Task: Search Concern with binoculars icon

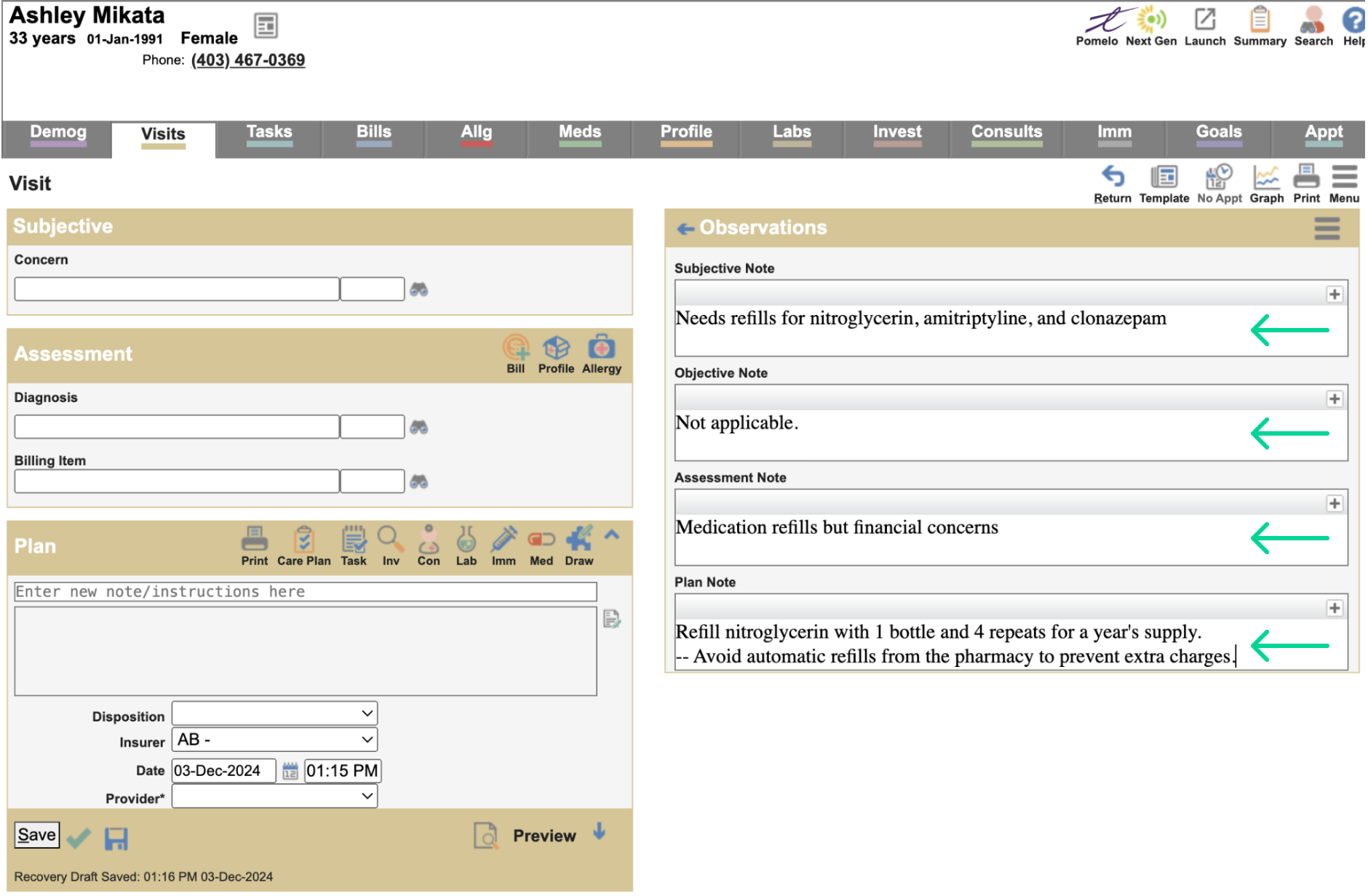Action: point(418,289)
